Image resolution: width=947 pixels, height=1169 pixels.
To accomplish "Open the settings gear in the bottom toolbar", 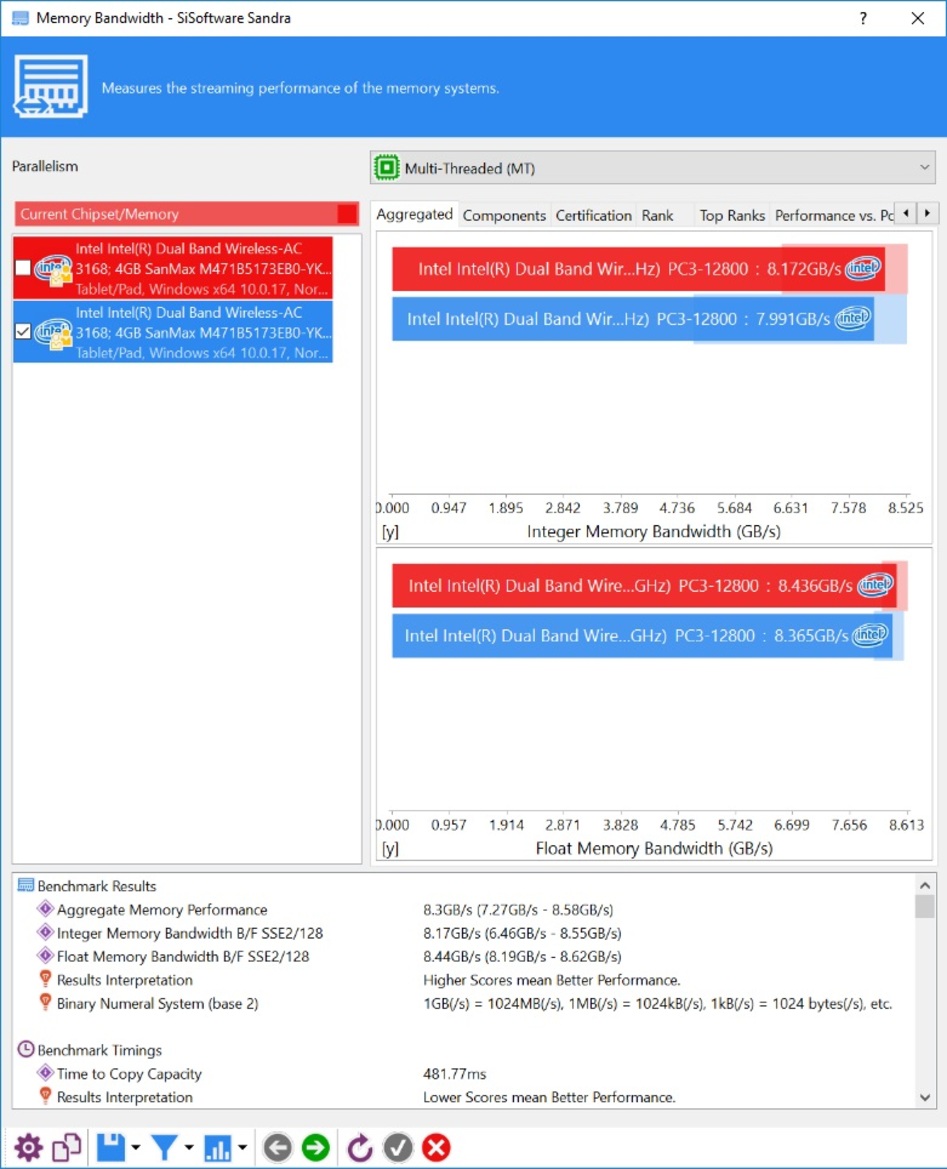I will (28, 1147).
